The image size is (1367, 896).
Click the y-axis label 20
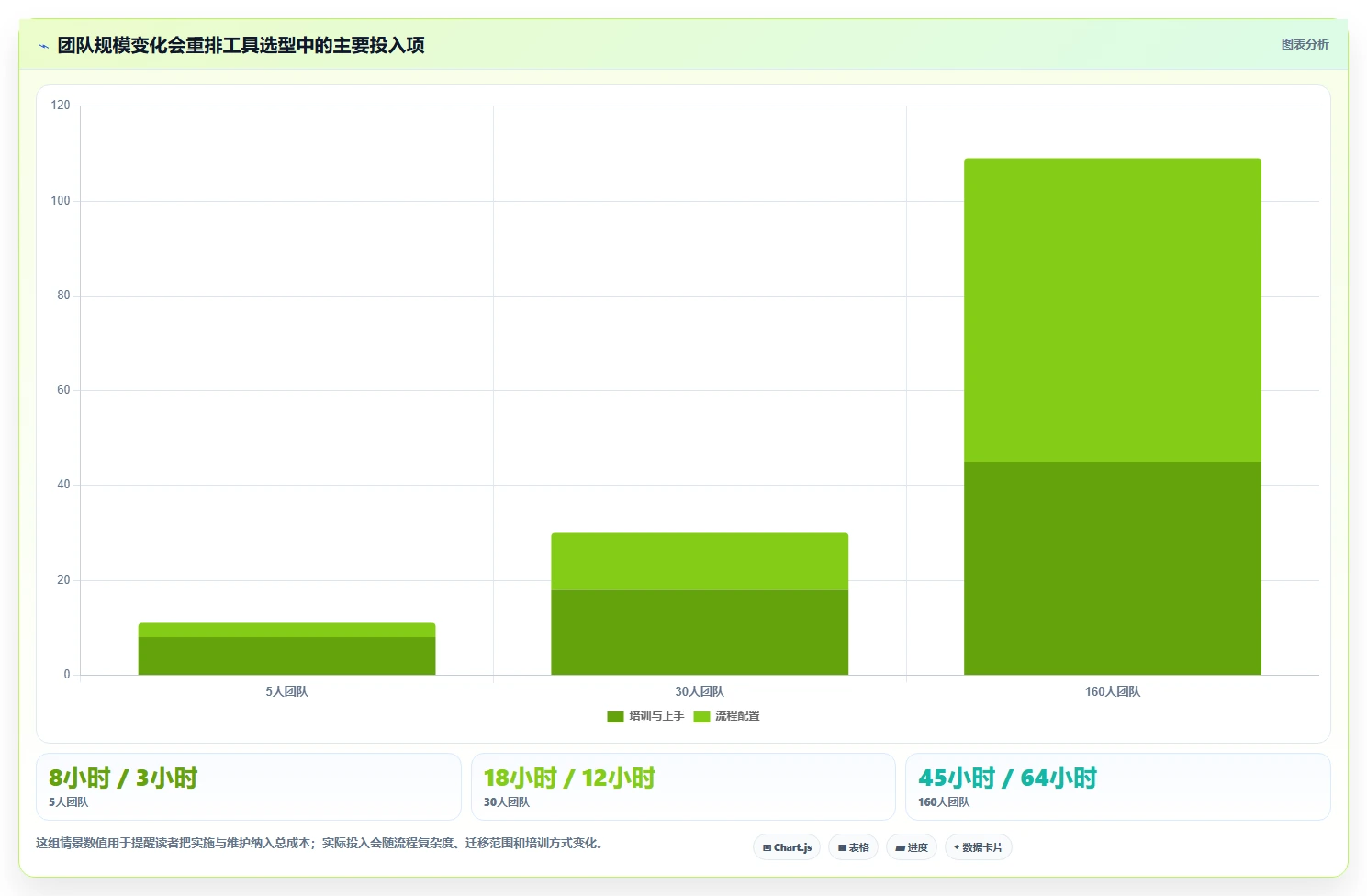(x=63, y=580)
